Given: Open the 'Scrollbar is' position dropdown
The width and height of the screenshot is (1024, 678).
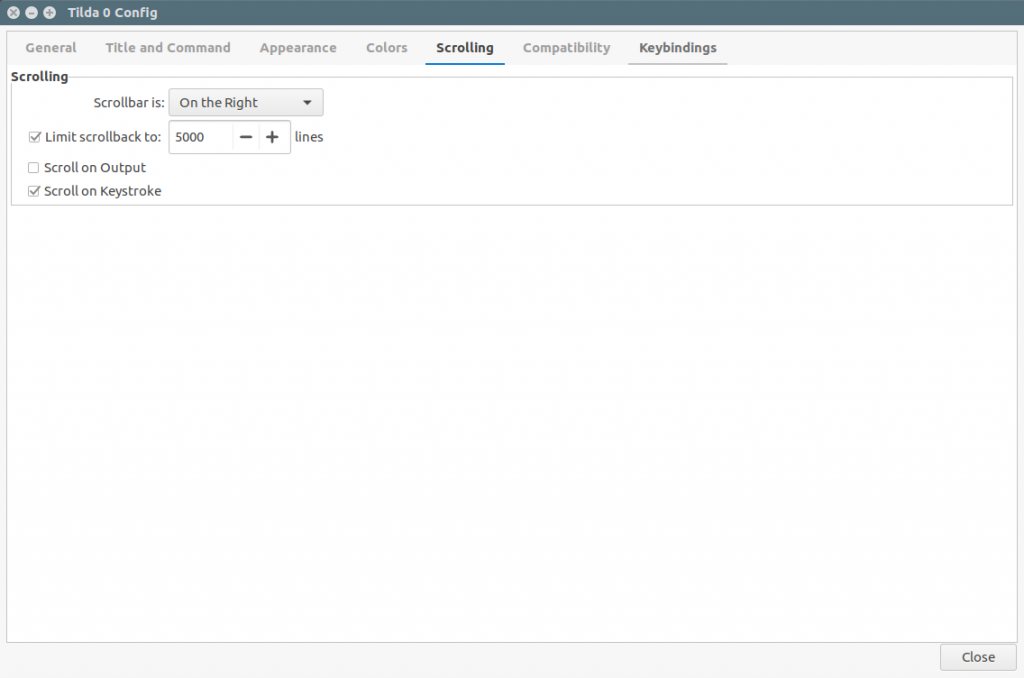Looking at the screenshot, I should click(x=245, y=102).
